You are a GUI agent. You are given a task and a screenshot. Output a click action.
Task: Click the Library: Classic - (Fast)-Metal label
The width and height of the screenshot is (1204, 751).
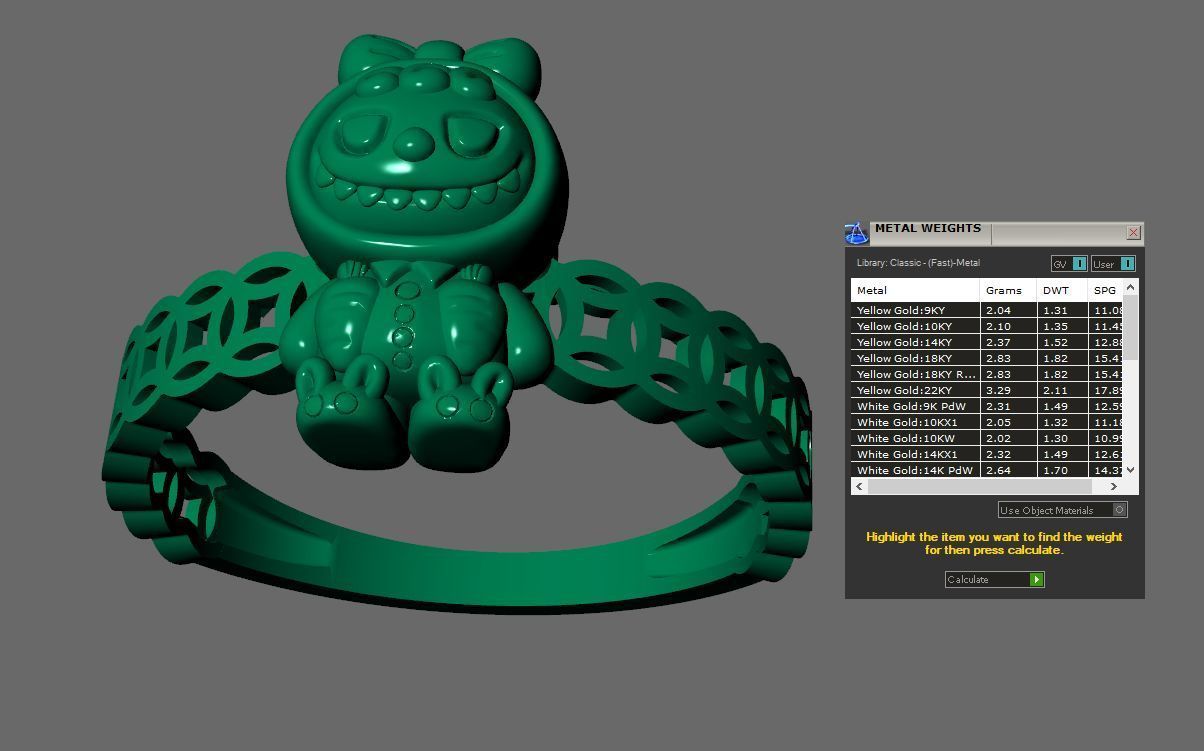coord(918,263)
